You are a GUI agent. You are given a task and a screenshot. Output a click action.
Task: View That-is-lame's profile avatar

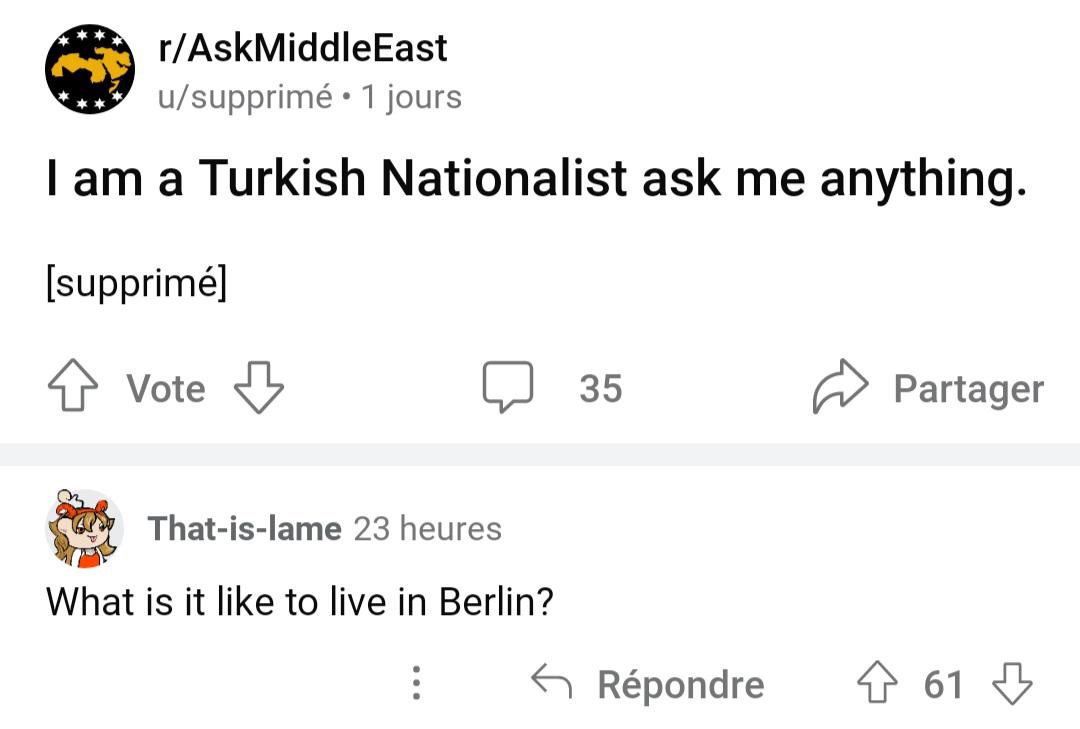coord(84,528)
